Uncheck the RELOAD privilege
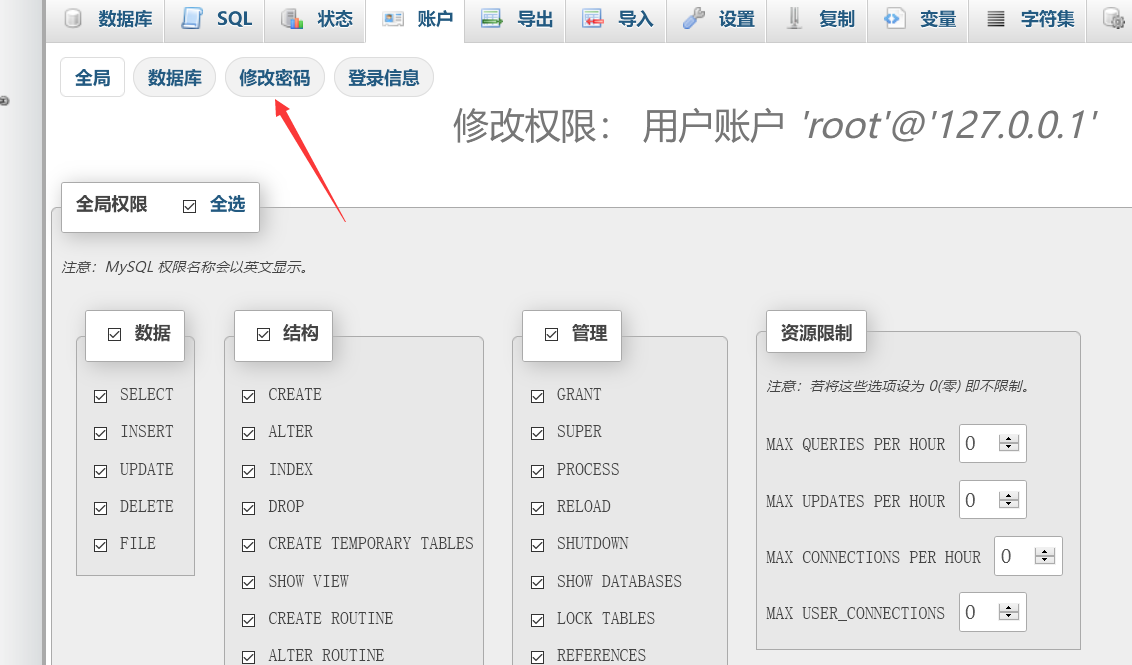 537,508
